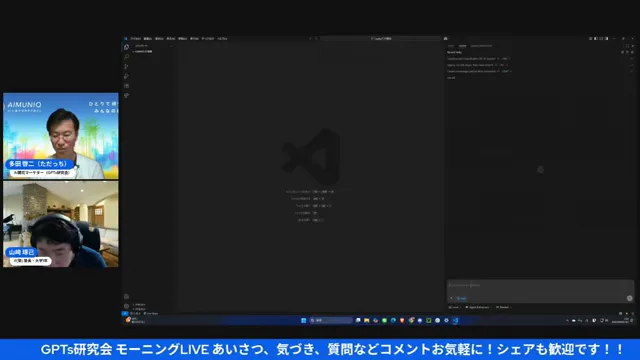The image size is (640, 360).
Task: Open the Local dropdown below chat input
Action: point(454,307)
